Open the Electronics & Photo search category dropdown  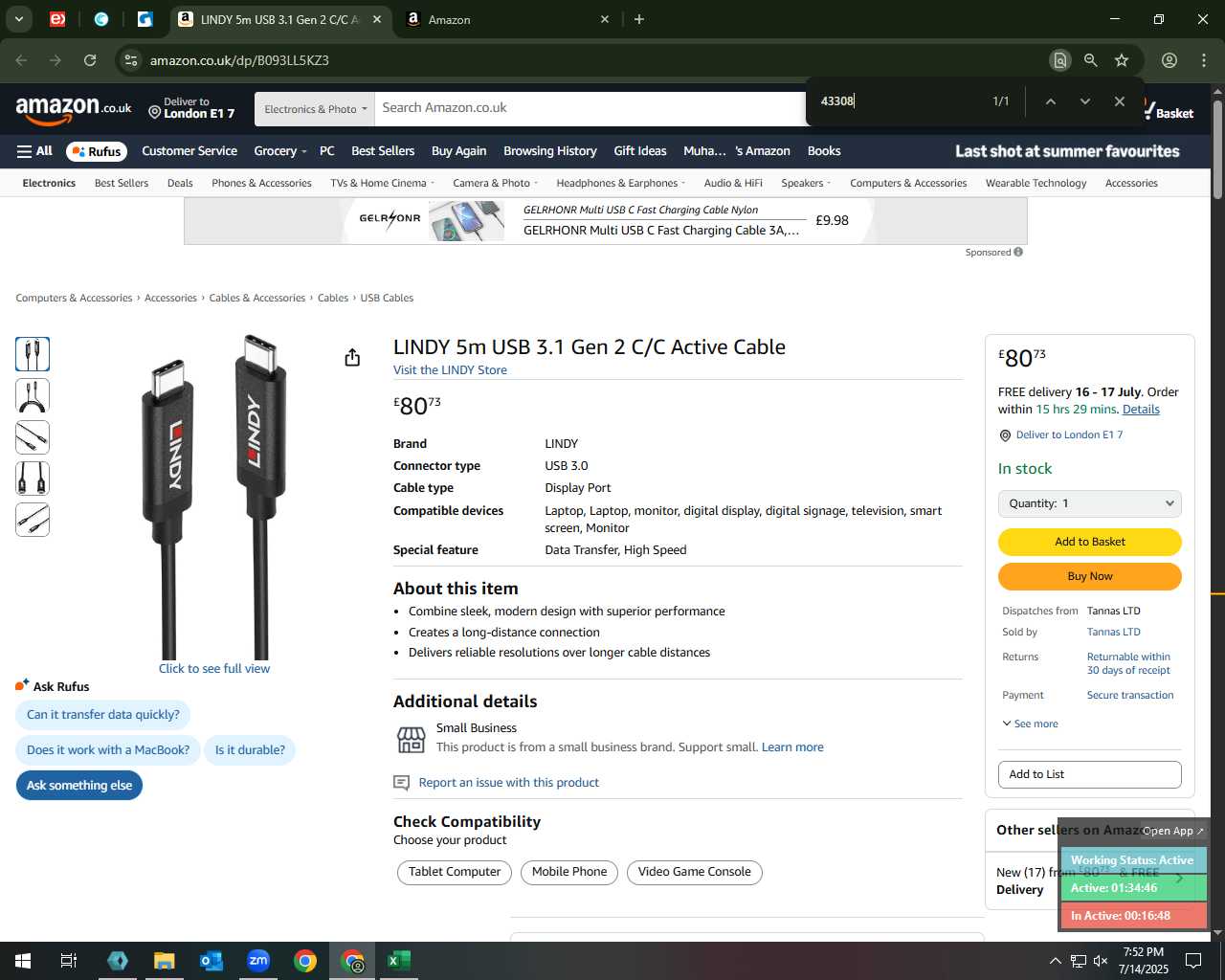[x=315, y=109]
